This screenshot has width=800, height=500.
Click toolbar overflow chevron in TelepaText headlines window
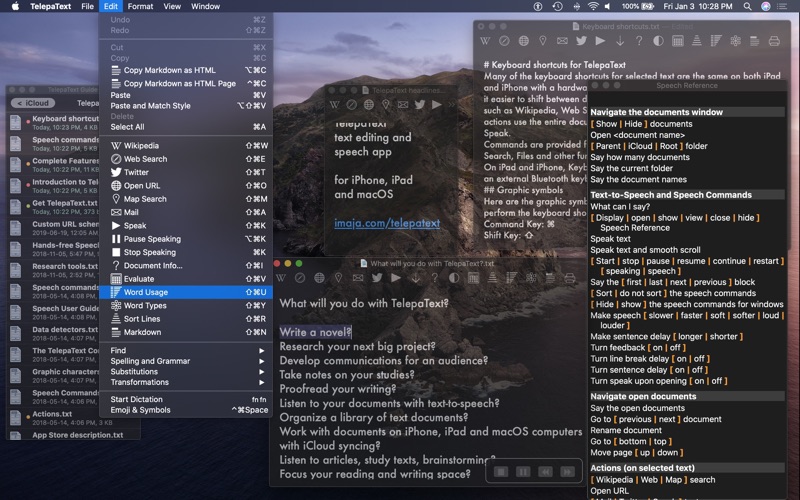(x=452, y=105)
